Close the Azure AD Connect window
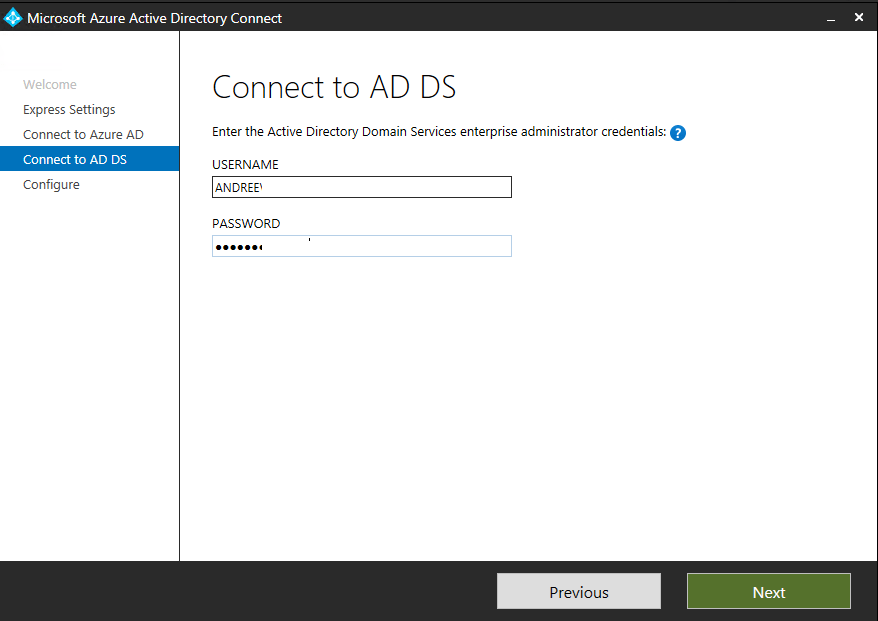Screen dimensions: 878x621 point(859,17)
